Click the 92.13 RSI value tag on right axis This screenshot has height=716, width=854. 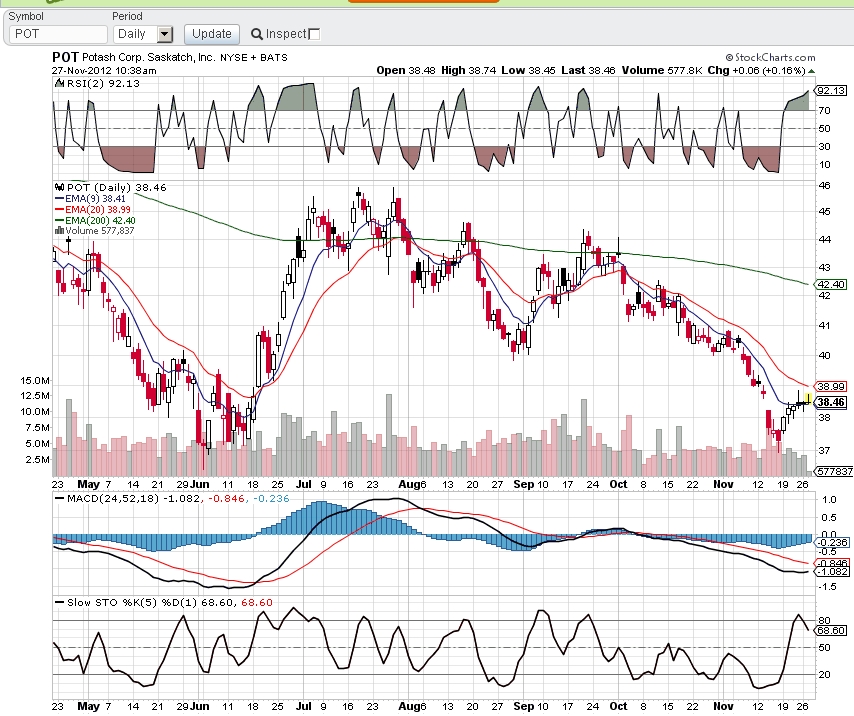click(831, 90)
